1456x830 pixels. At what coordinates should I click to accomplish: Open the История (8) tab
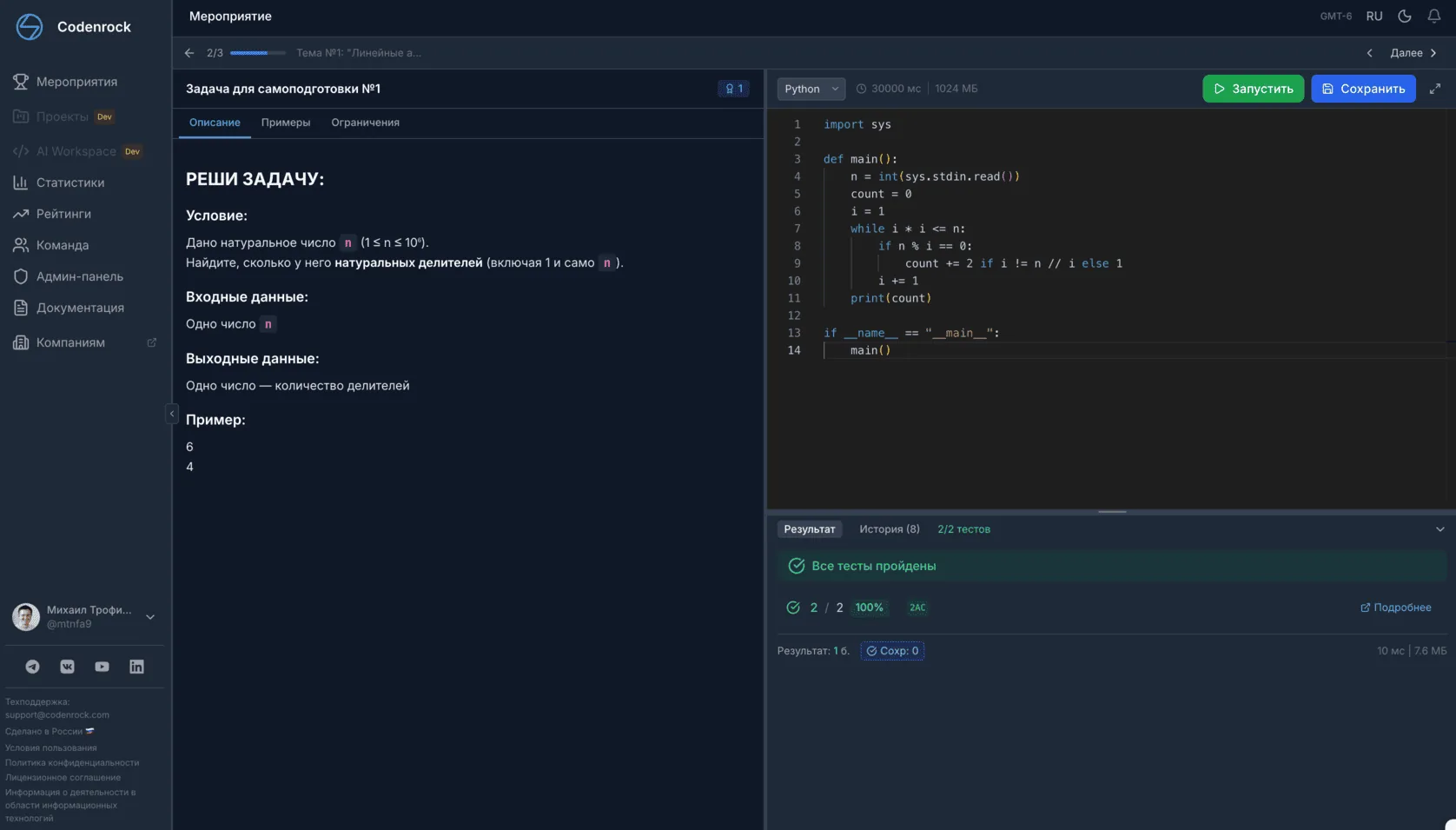889,529
